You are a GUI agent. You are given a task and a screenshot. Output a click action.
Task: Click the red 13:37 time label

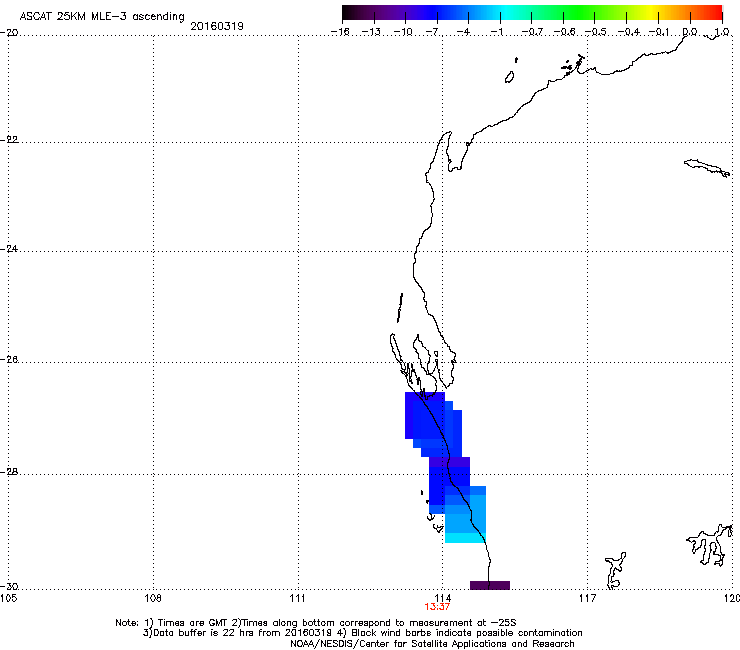[x=437, y=607]
